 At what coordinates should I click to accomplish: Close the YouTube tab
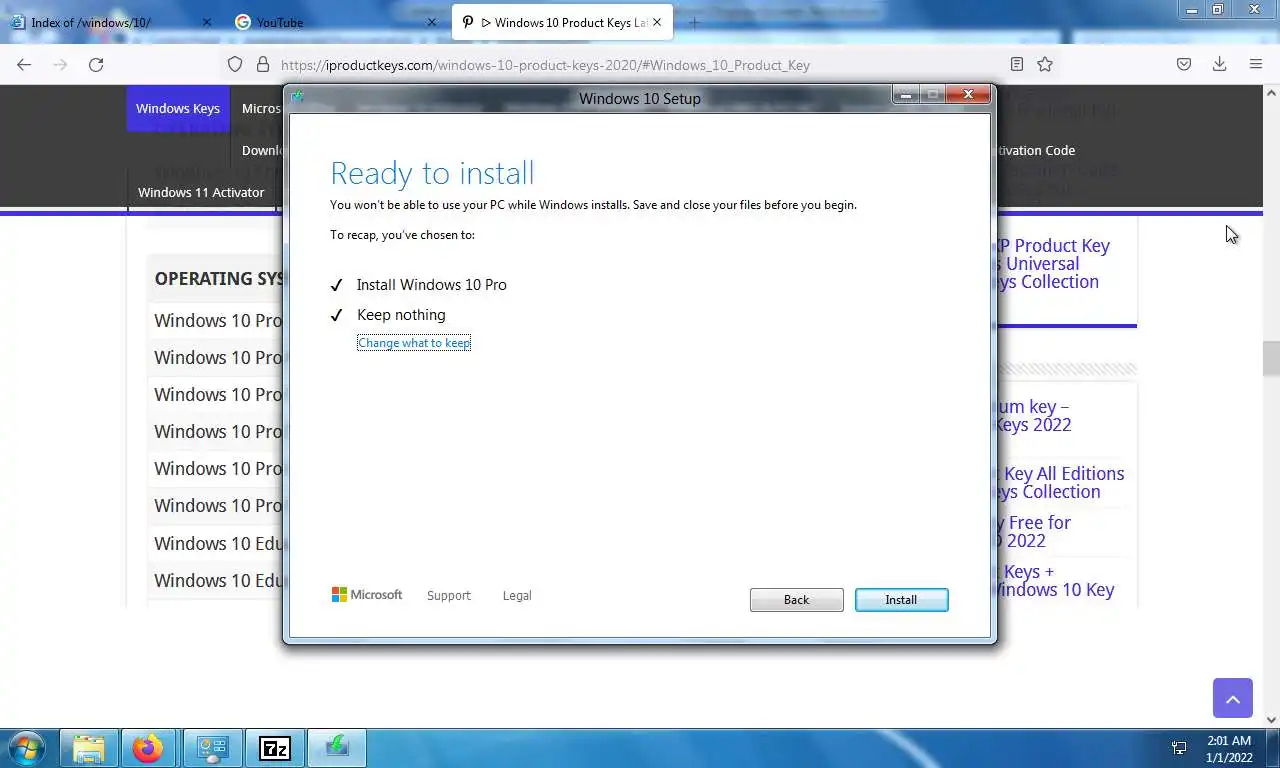[x=432, y=22]
